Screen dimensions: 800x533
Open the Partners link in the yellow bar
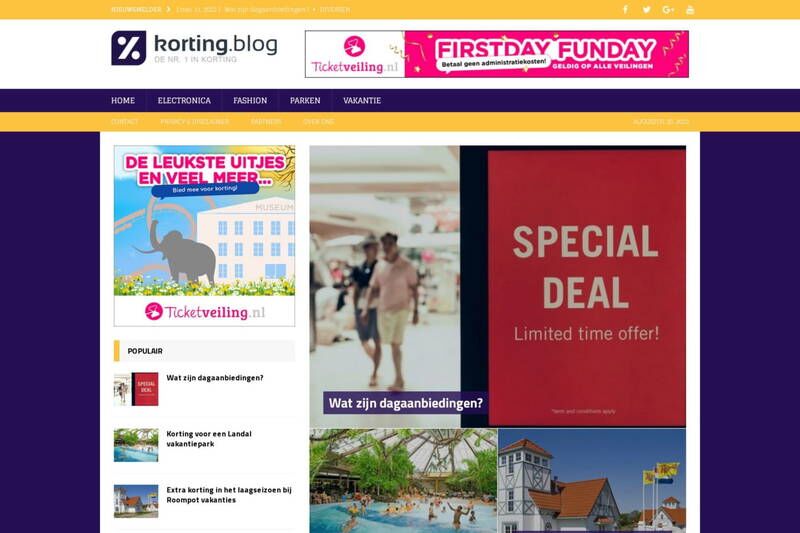click(266, 122)
